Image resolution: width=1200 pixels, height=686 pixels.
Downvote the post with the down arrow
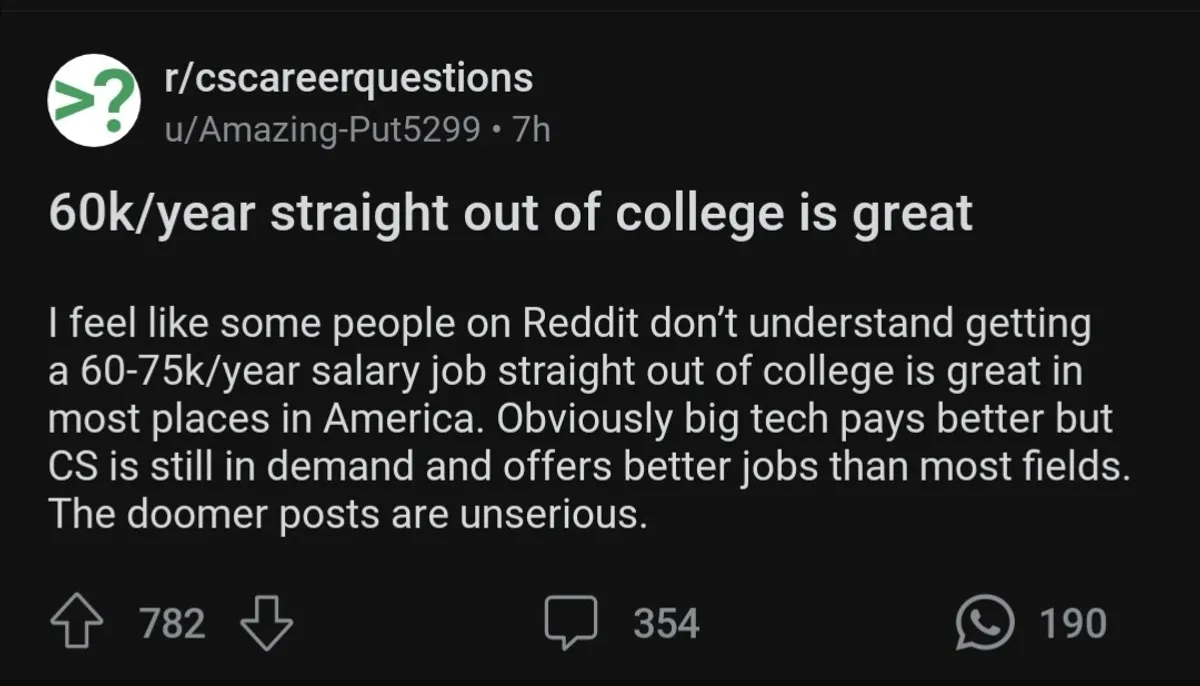pos(267,623)
